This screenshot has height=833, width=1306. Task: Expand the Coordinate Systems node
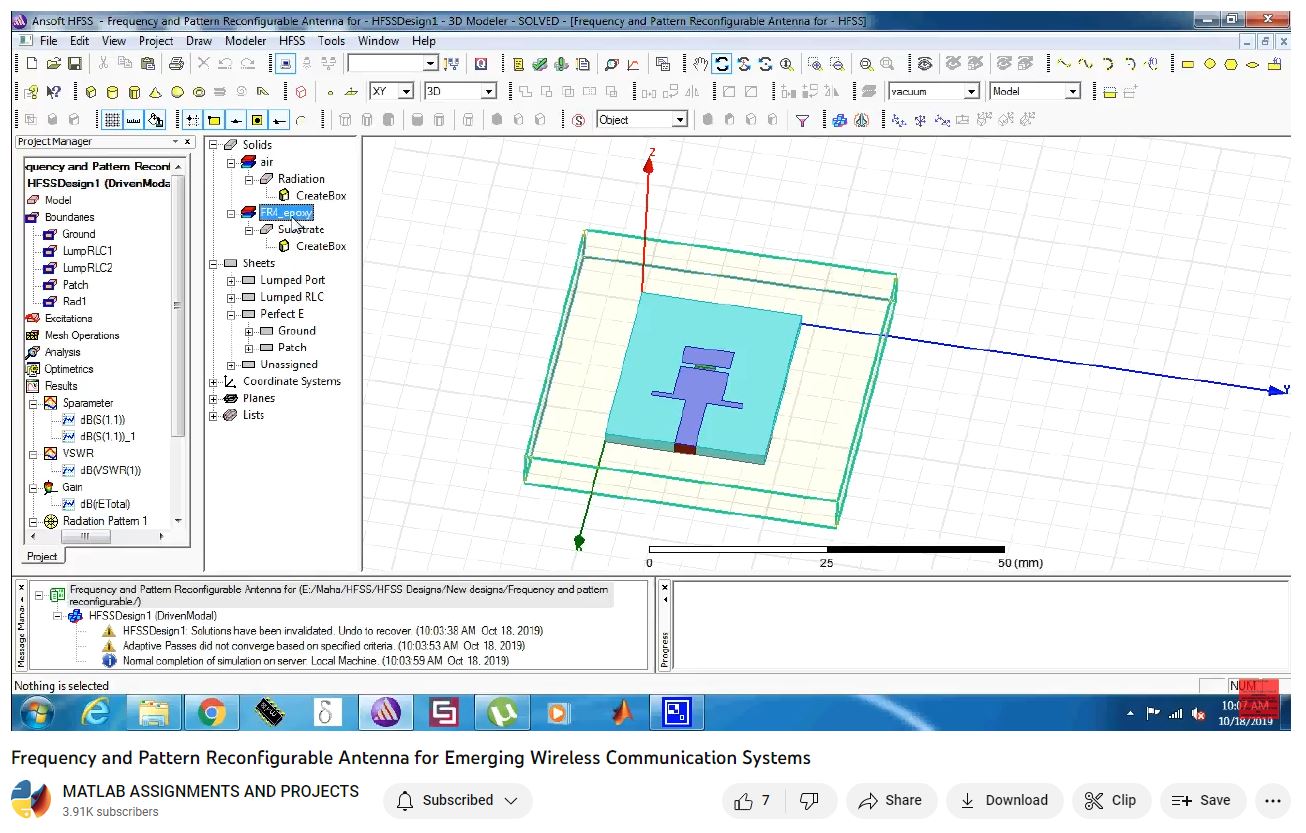pyautogui.click(x=214, y=382)
